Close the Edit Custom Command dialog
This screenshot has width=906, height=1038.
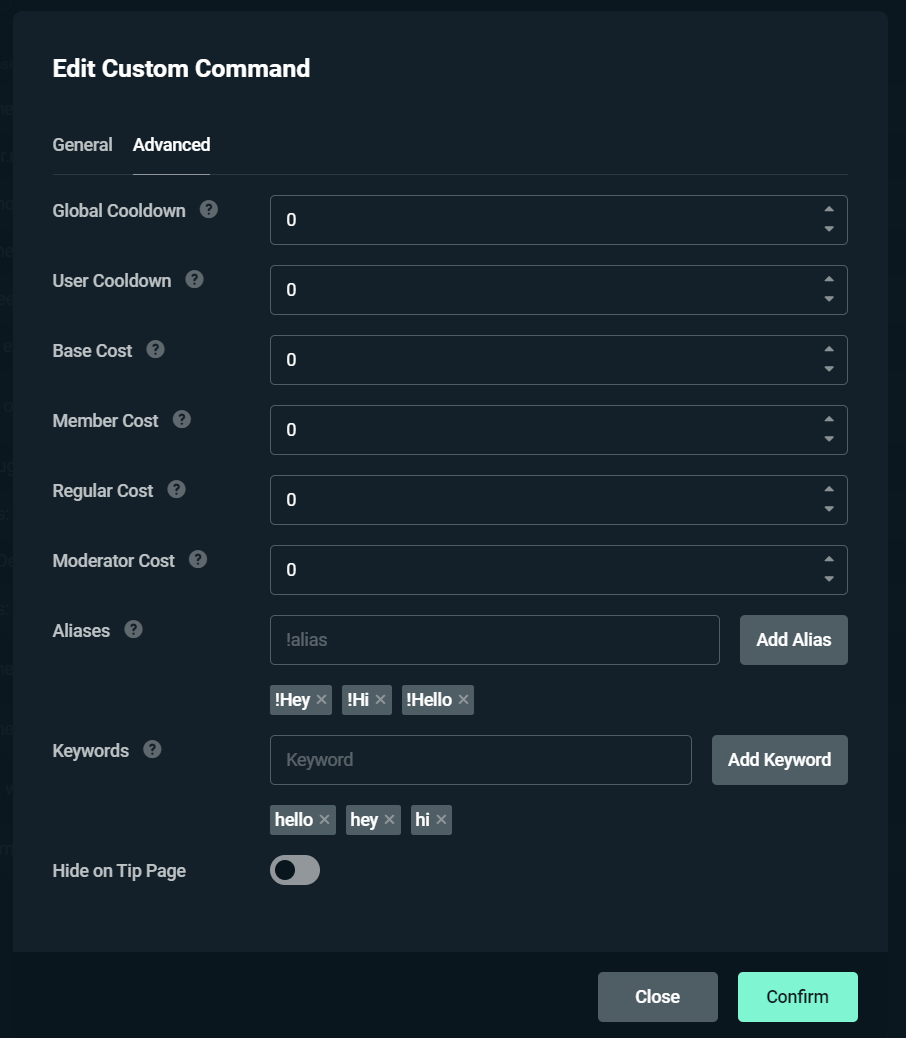click(x=657, y=997)
